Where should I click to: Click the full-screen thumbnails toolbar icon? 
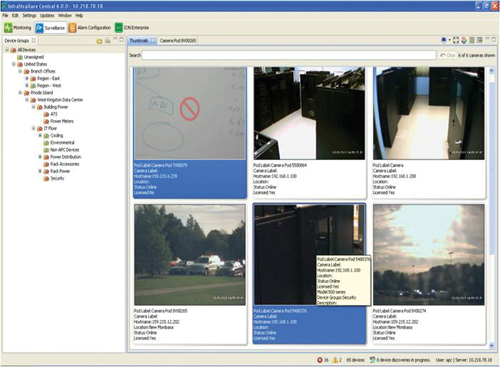tap(456, 40)
